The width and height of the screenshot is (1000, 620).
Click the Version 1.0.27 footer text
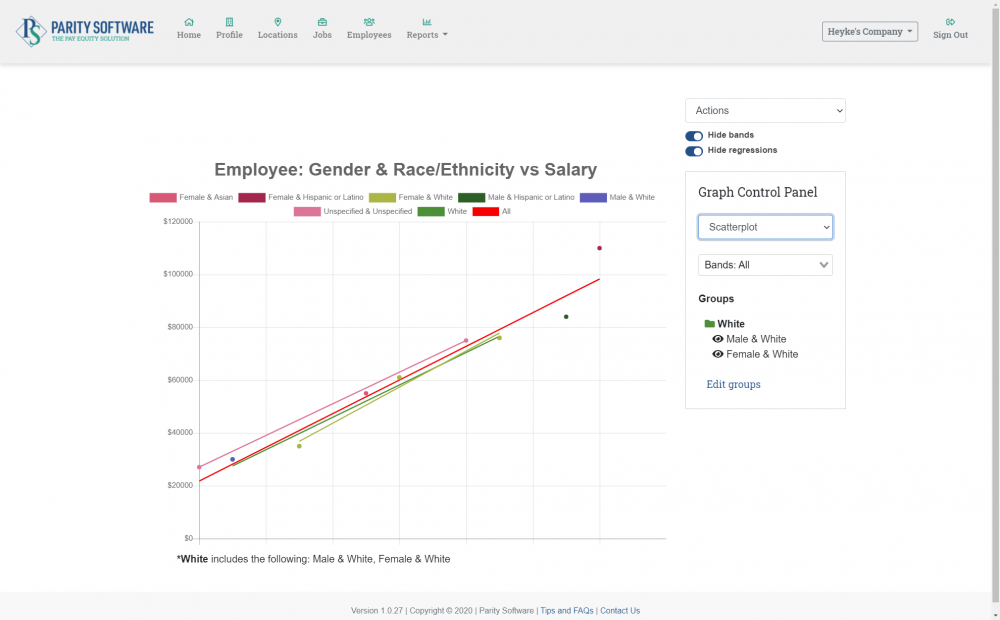point(377,610)
